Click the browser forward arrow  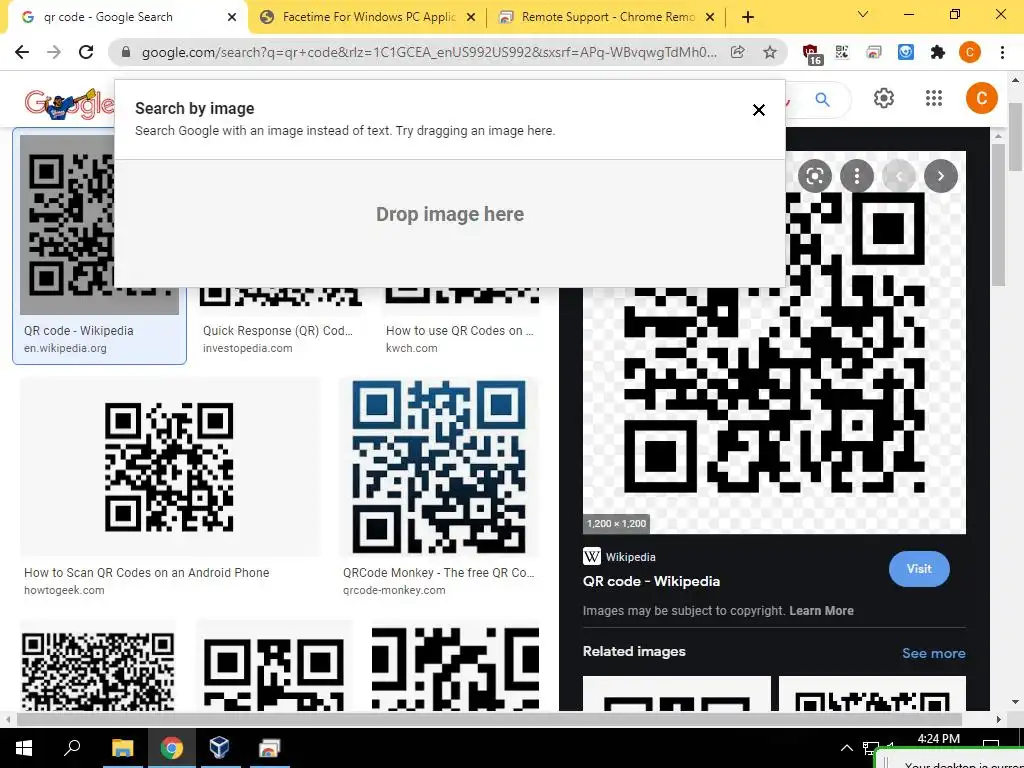click(54, 52)
